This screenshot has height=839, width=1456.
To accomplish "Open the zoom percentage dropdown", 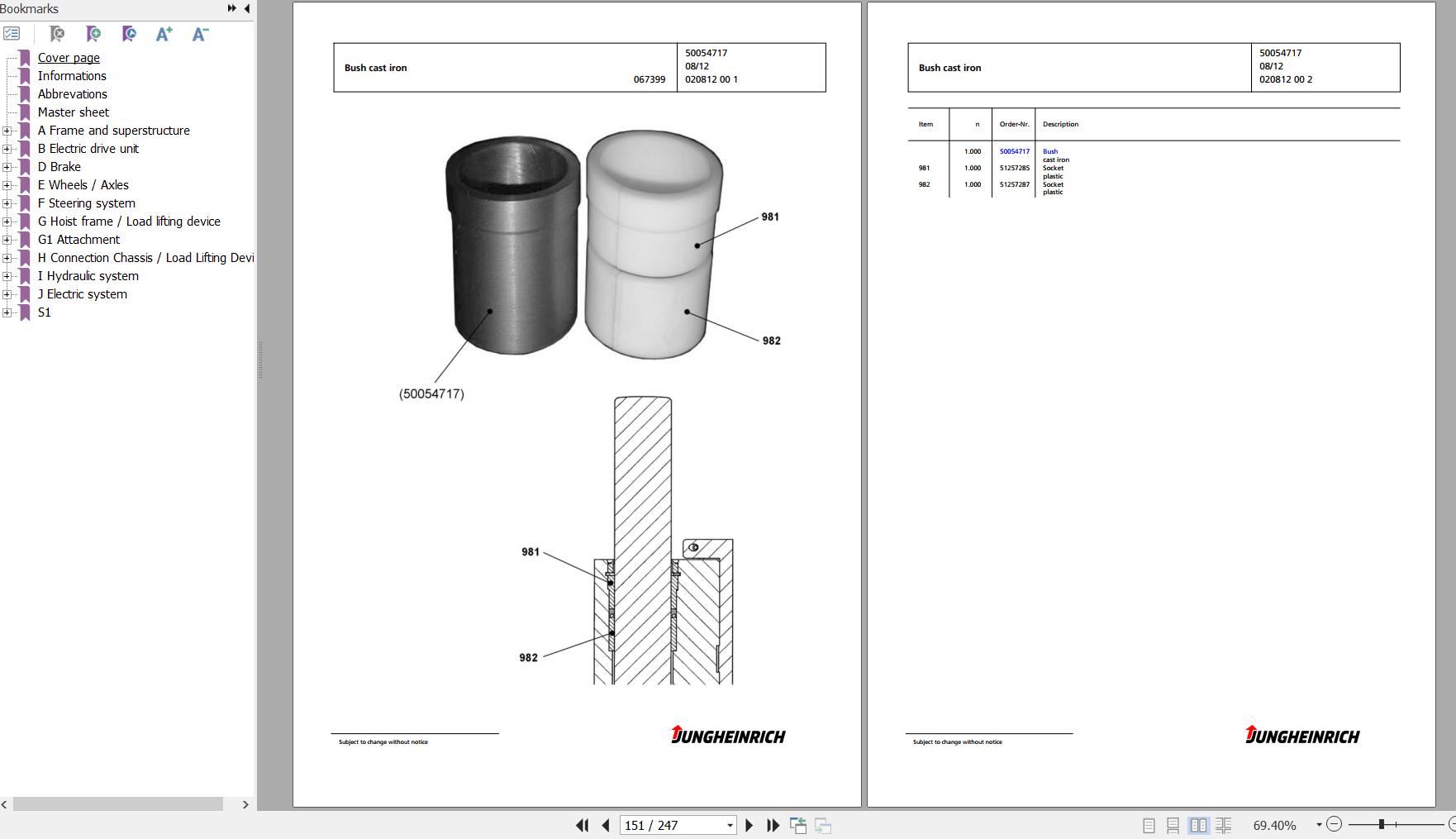I will 1319,825.
